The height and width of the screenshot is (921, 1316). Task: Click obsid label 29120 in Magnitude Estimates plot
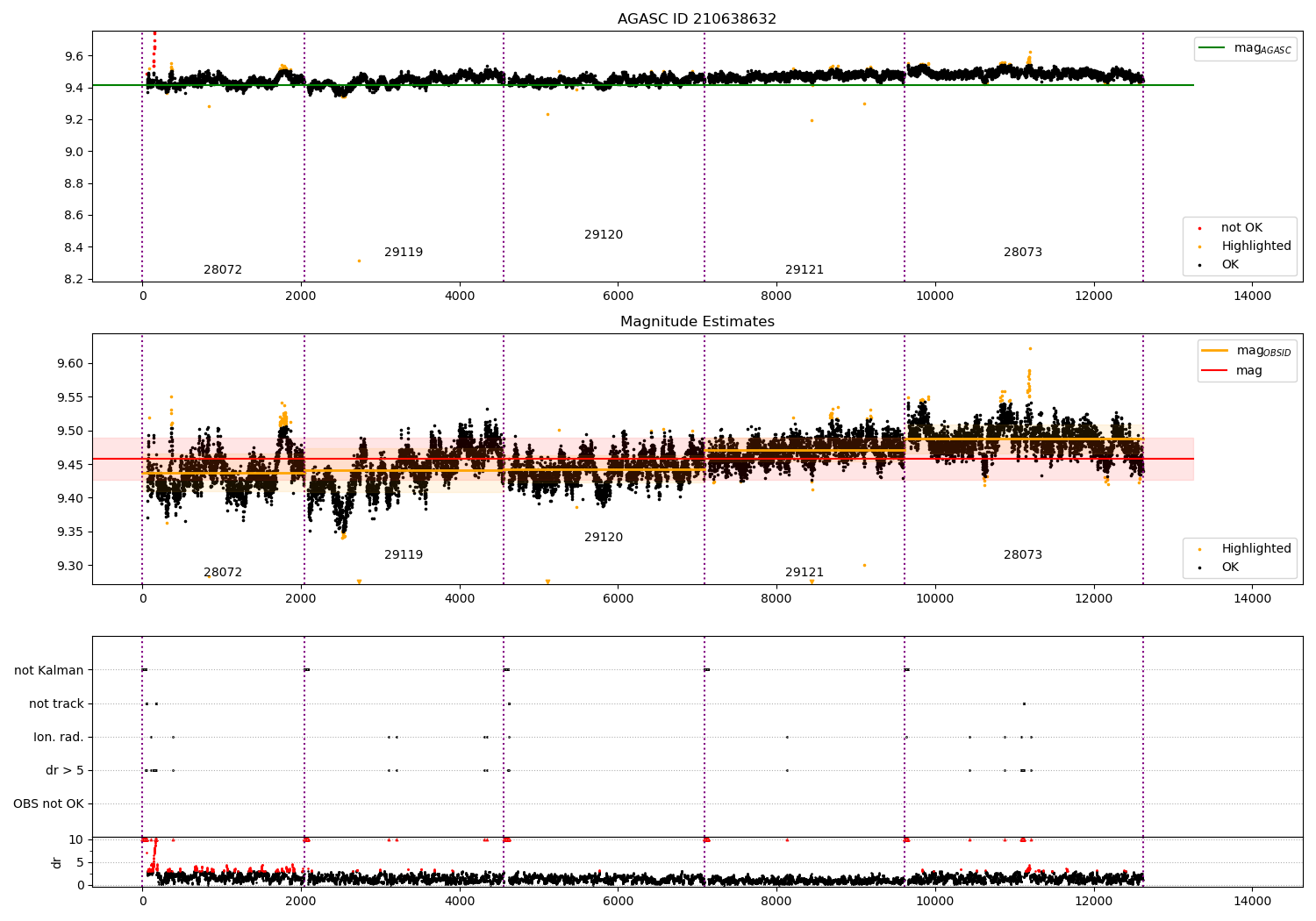[604, 537]
